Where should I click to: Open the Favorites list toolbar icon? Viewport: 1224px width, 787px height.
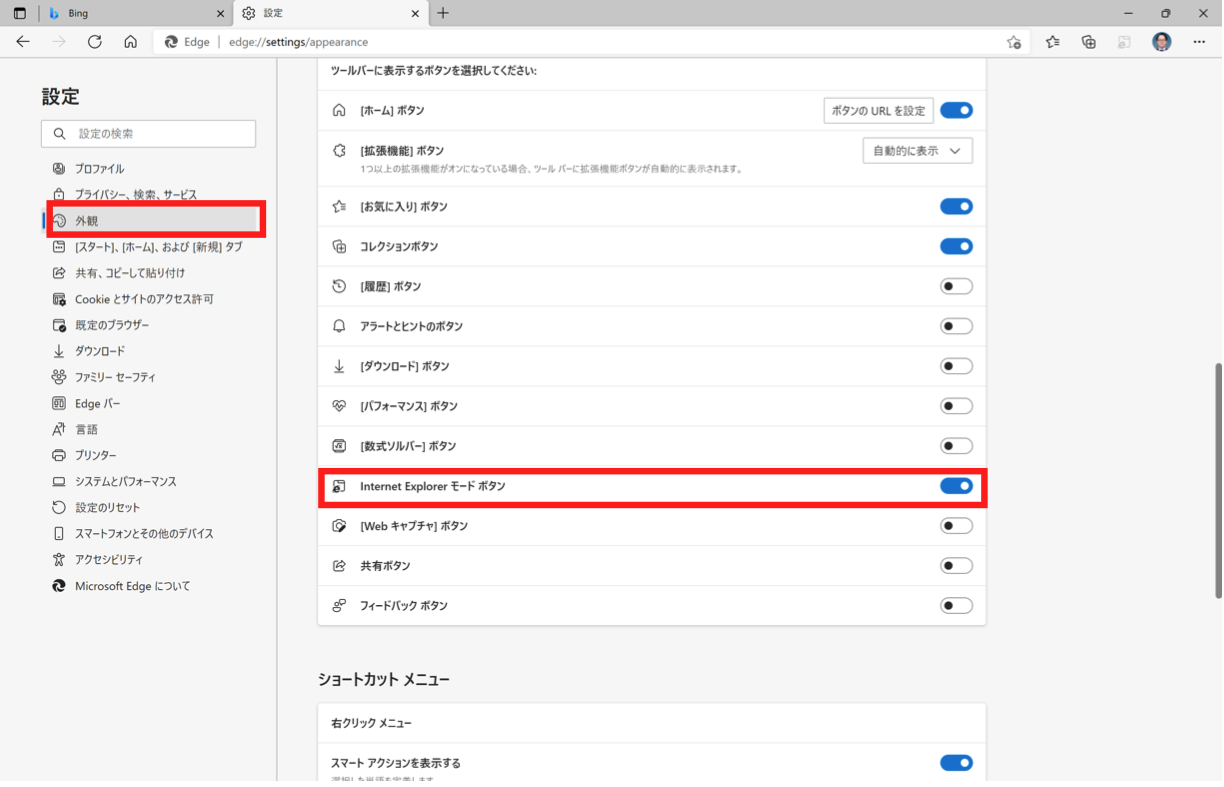[1053, 42]
